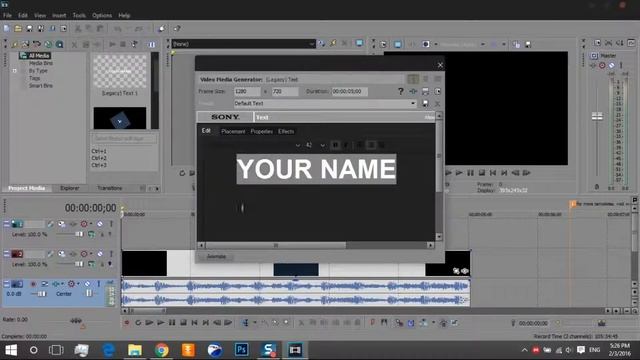The width and height of the screenshot is (640, 360).
Task: Open auto ripple dropdown arrow
Action: coord(433,323)
